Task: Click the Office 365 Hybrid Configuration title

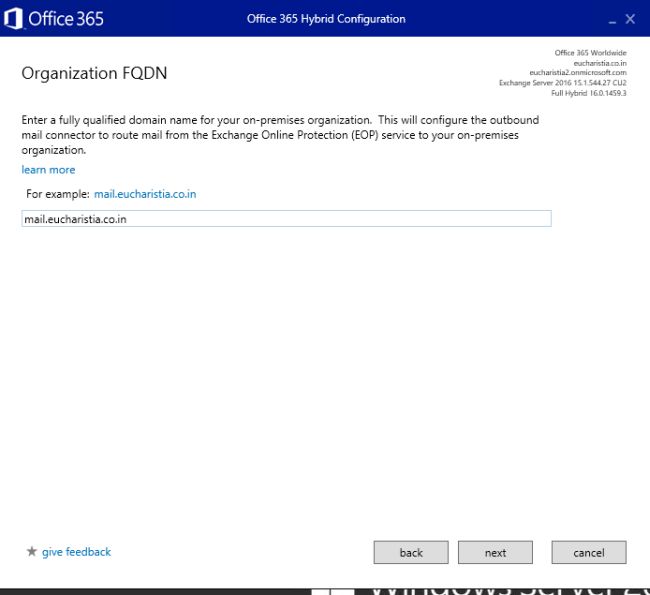Action: click(326, 19)
